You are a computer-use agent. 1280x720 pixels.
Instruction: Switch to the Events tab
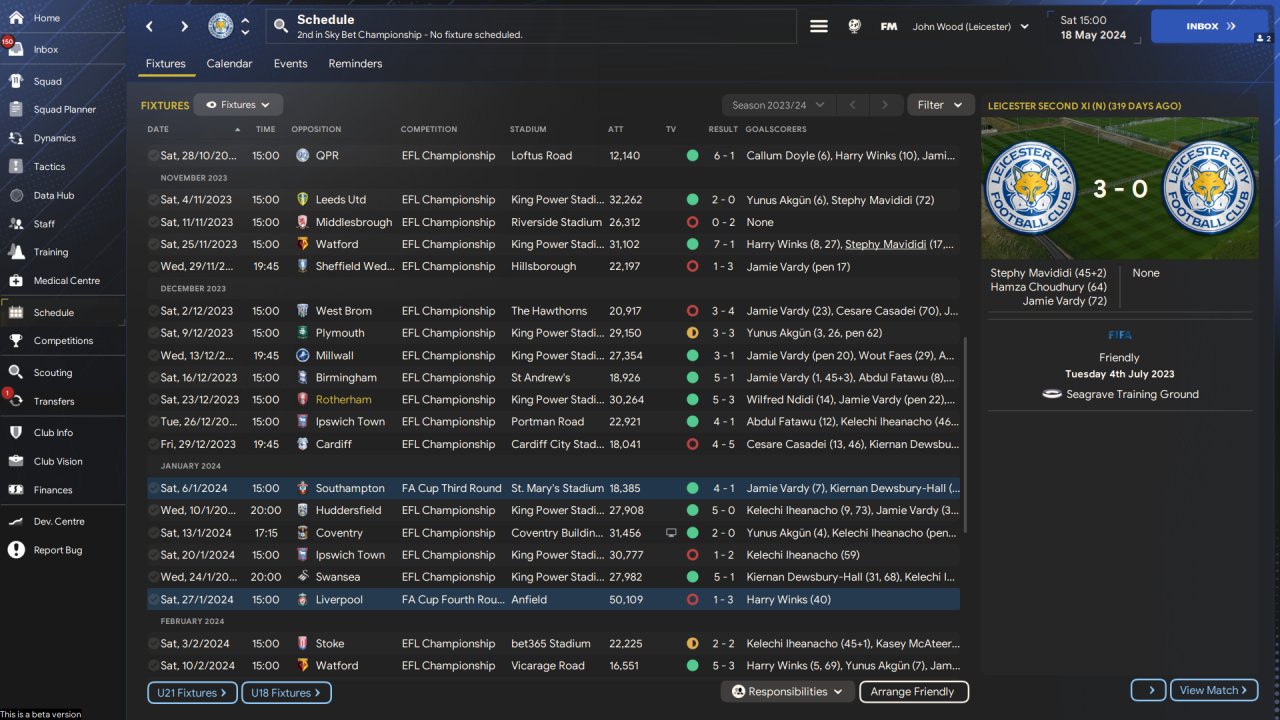pos(291,64)
